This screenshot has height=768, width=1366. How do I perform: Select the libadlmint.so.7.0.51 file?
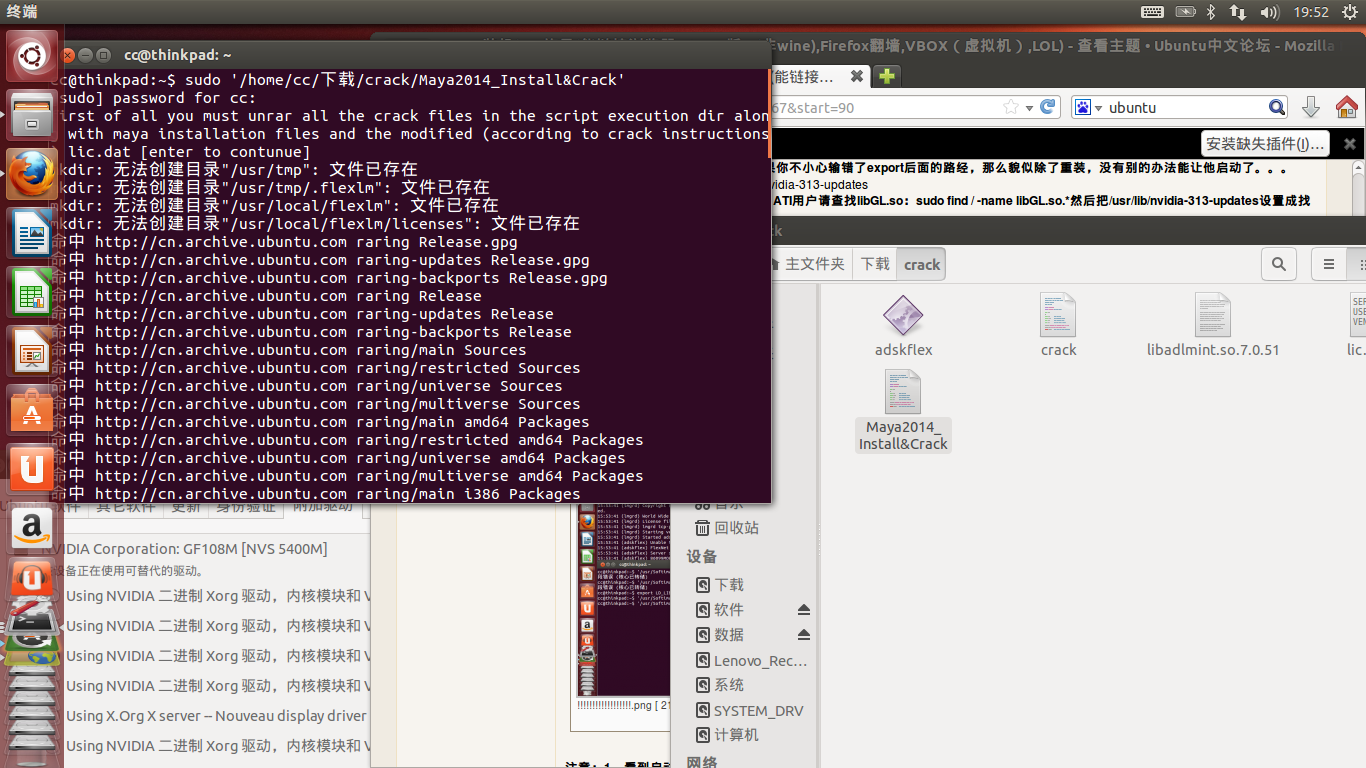tap(1213, 327)
